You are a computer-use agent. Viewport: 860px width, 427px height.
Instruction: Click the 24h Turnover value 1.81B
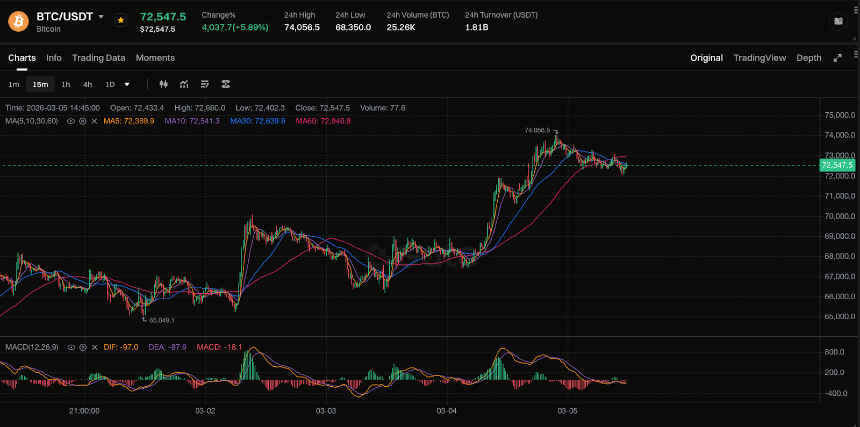(x=477, y=27)
